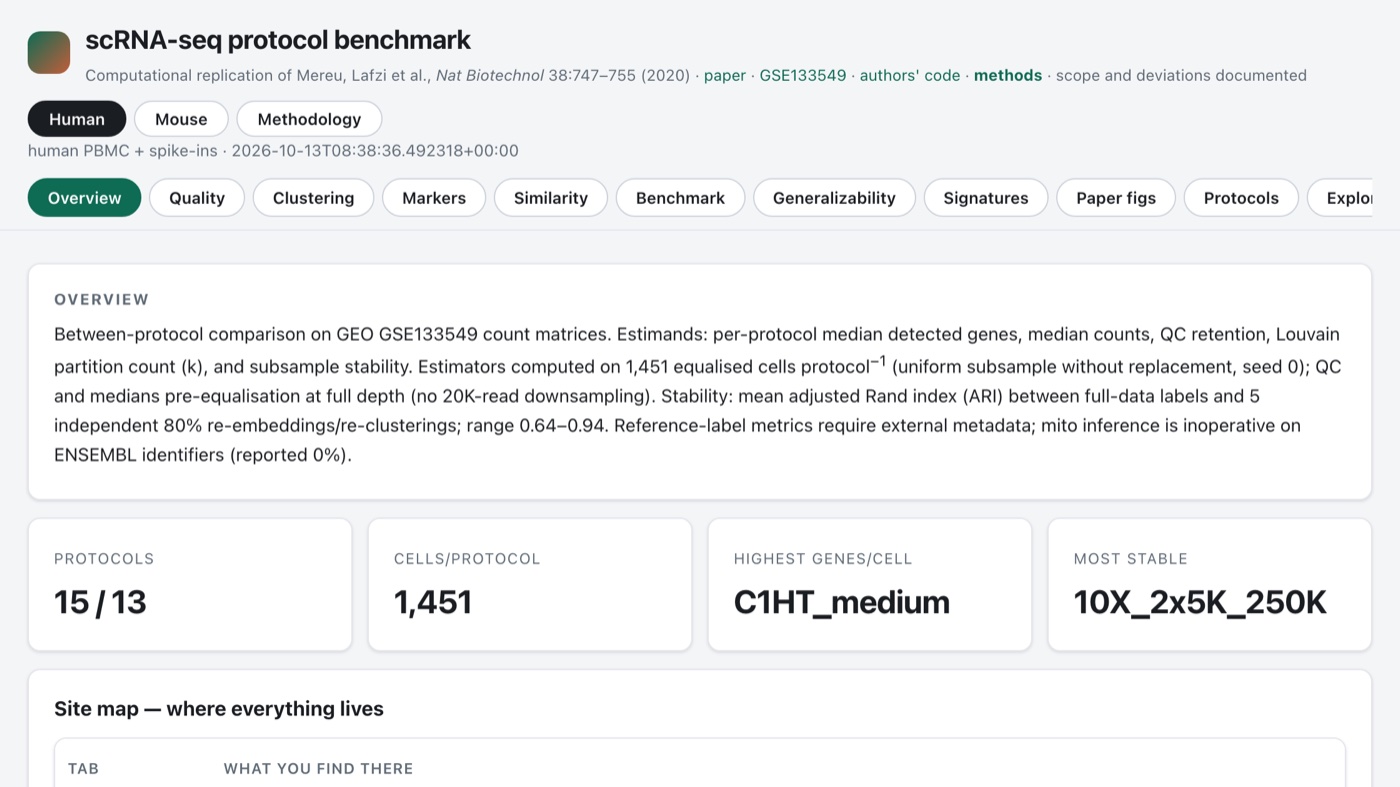
Task: Click the 10X_2x5K_250K most stable value
Action: coord(1200,602)
